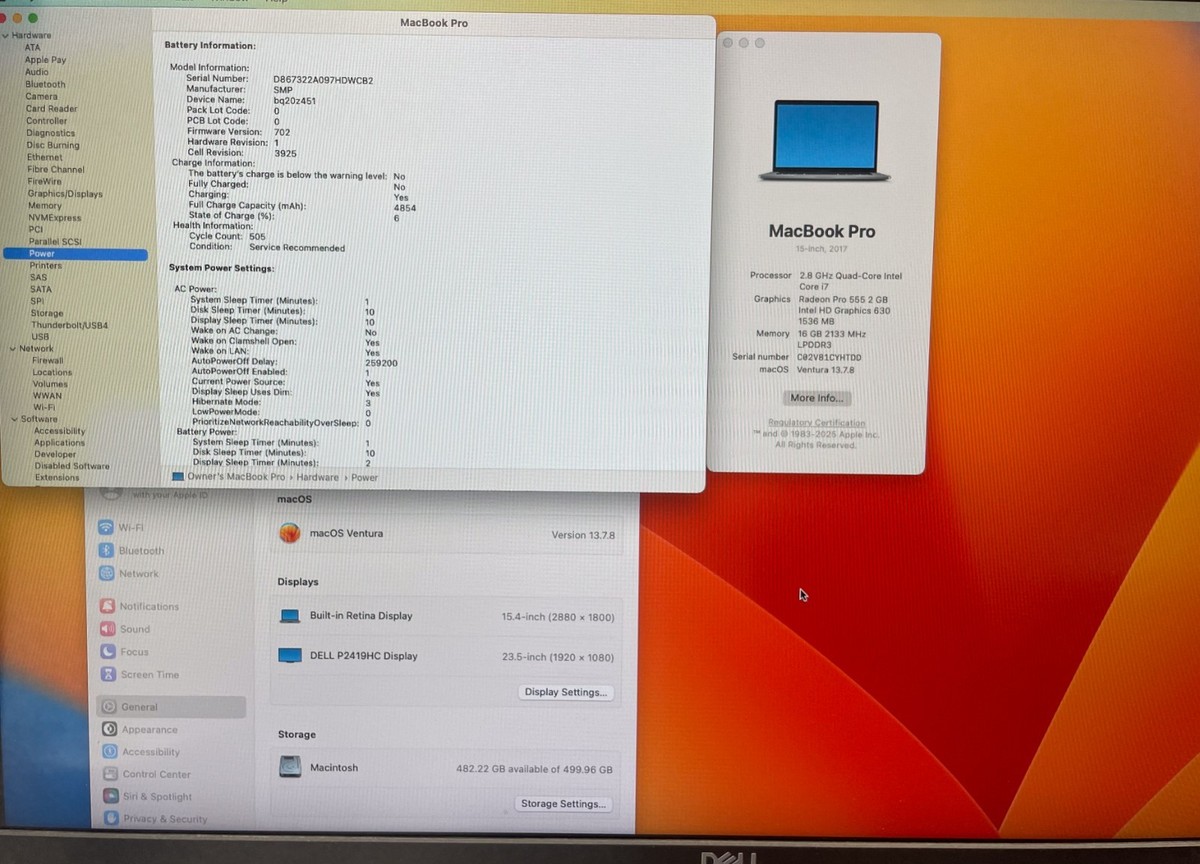The image size is (1200, 864).
Task: Click the Built-in Retina Display laptop icon
Action: coord(290,616)
